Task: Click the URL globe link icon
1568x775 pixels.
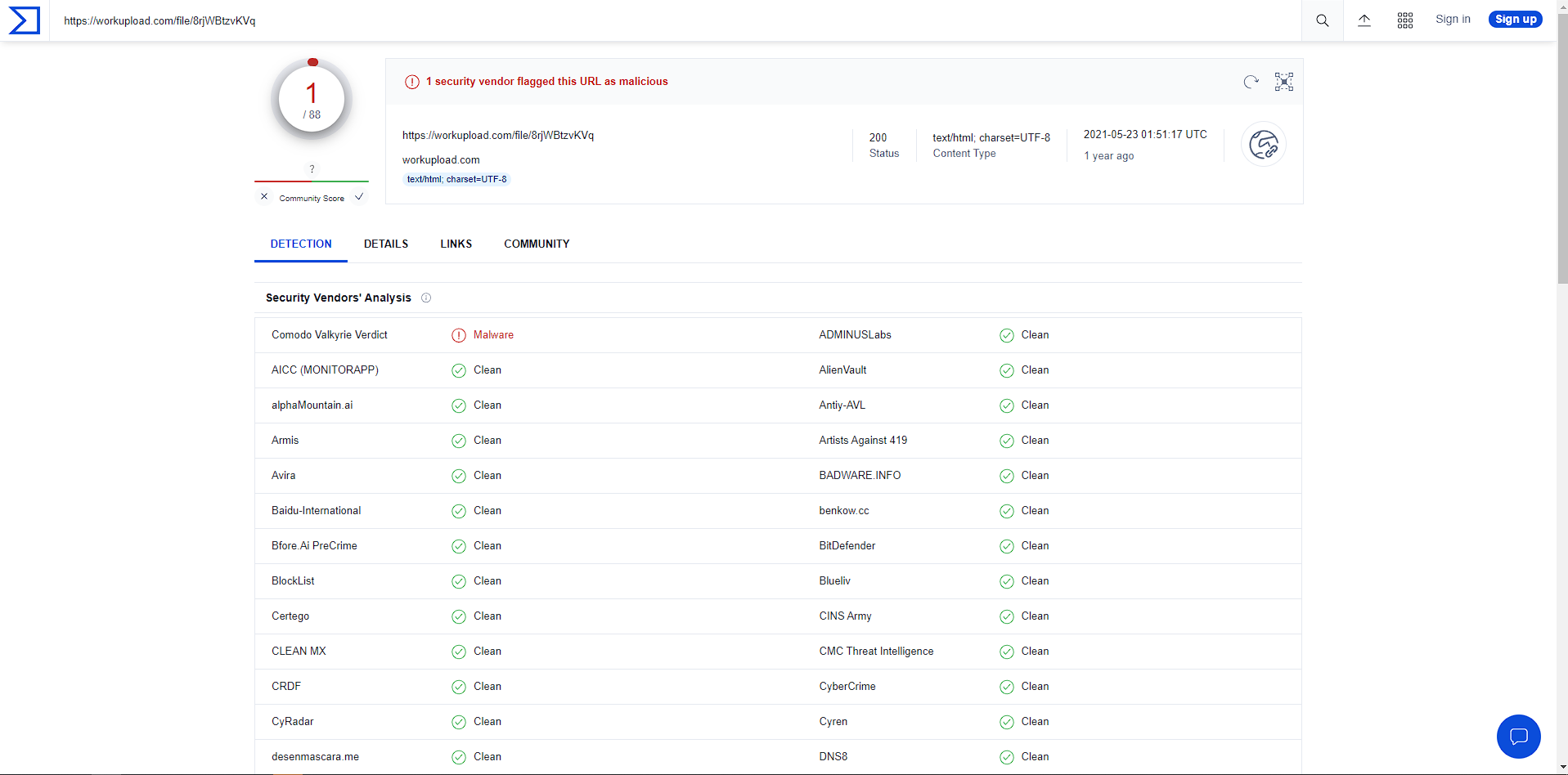Action: [x=1264, y=145]
